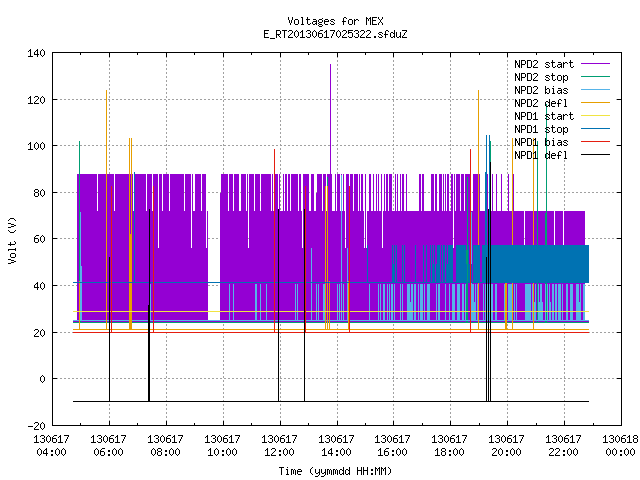Click the 'NPD1 stop' legend label
This screenshot has width=640, height=480.
541,129
